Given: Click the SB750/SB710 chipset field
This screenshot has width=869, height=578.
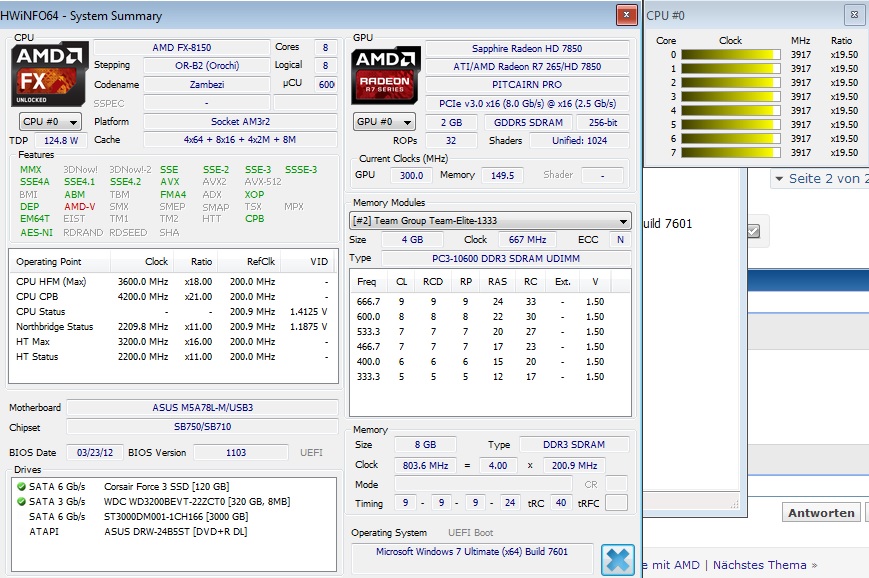Looking at the screenshot, I should point(202,427).
